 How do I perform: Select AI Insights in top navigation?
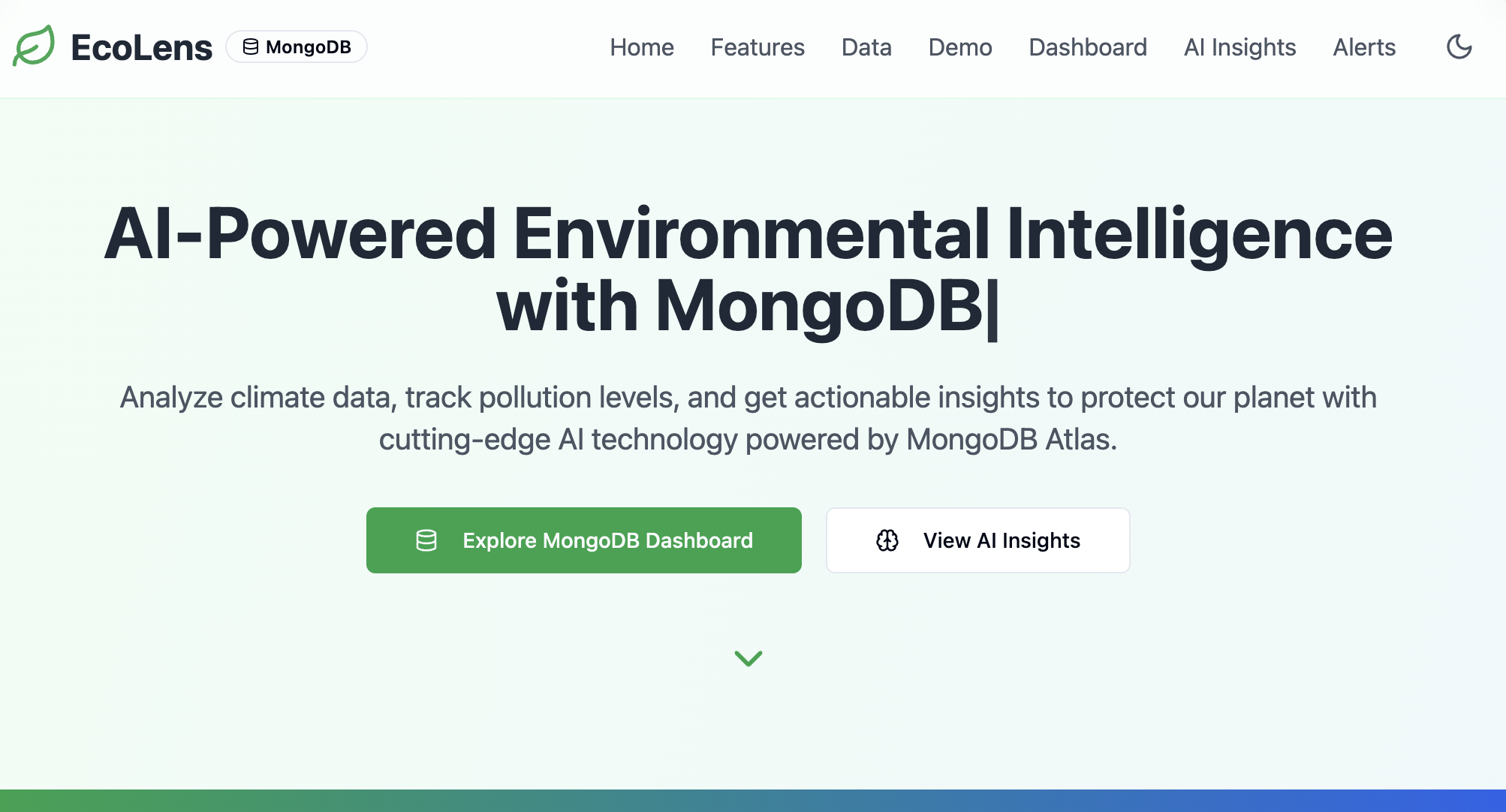pyautogui.click(x=1239, y=47)
